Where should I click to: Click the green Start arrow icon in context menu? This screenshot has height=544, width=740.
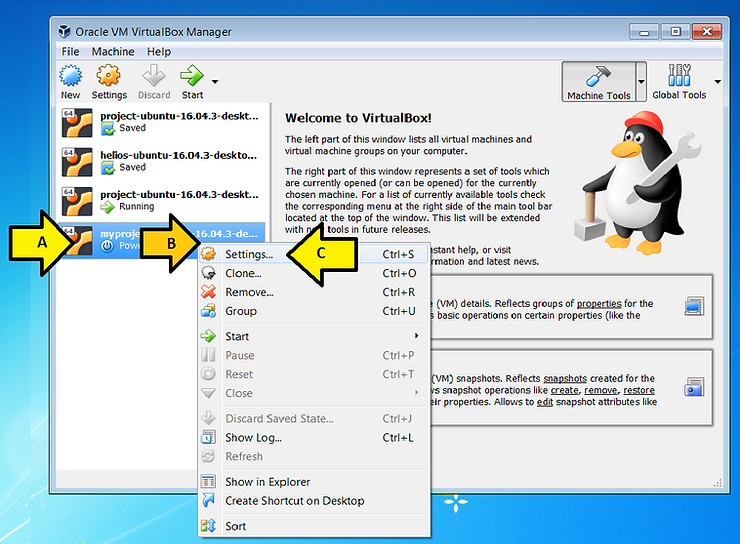[x=209, y=336]
